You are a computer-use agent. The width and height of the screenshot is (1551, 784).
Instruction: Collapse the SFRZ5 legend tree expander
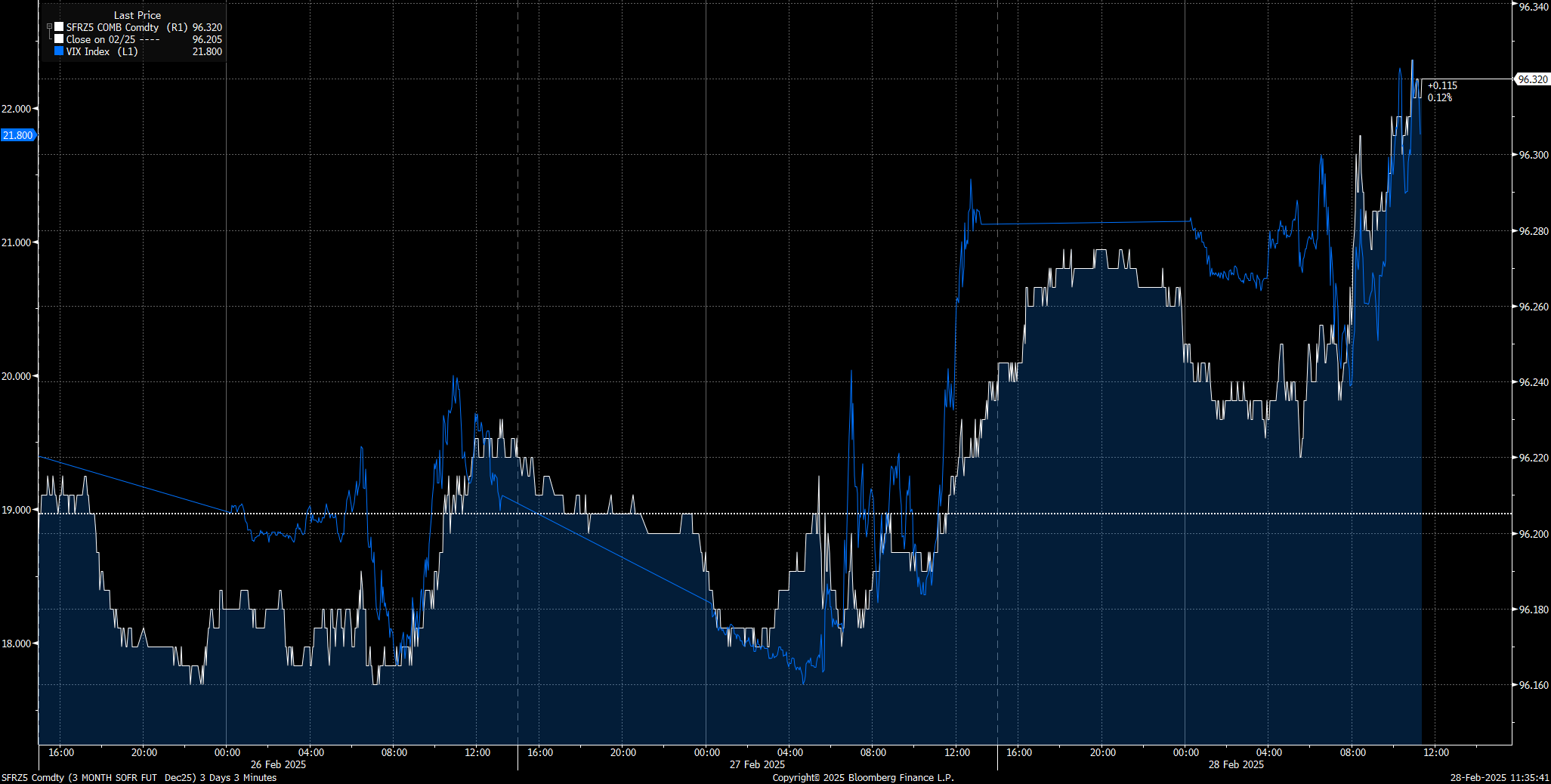[x=49, y=27]
